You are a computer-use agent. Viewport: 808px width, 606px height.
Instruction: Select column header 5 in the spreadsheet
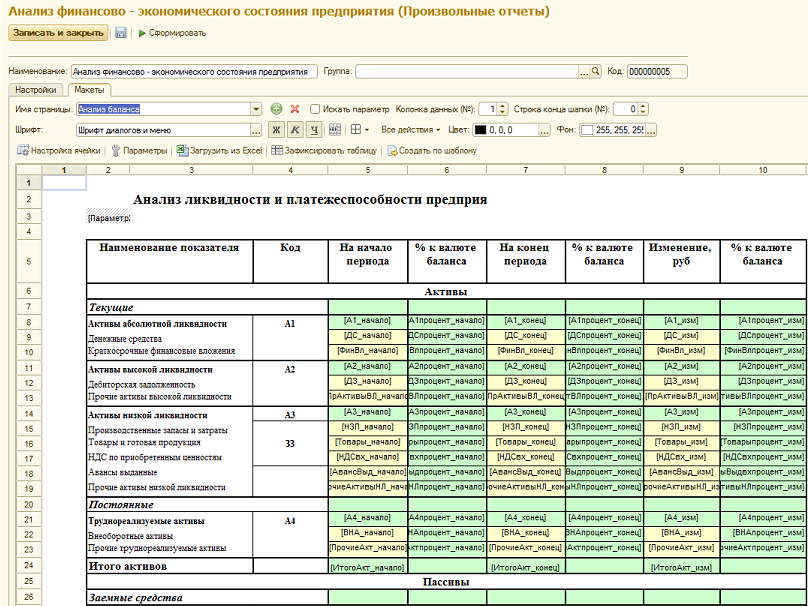click(368, 170)
